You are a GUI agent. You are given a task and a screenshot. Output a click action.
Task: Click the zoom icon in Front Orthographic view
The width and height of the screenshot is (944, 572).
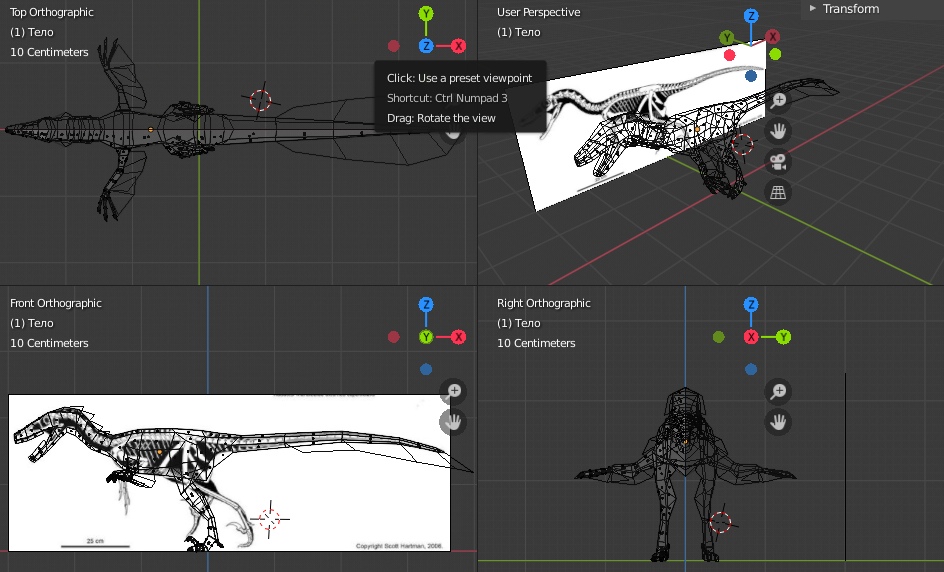(454, 391)
